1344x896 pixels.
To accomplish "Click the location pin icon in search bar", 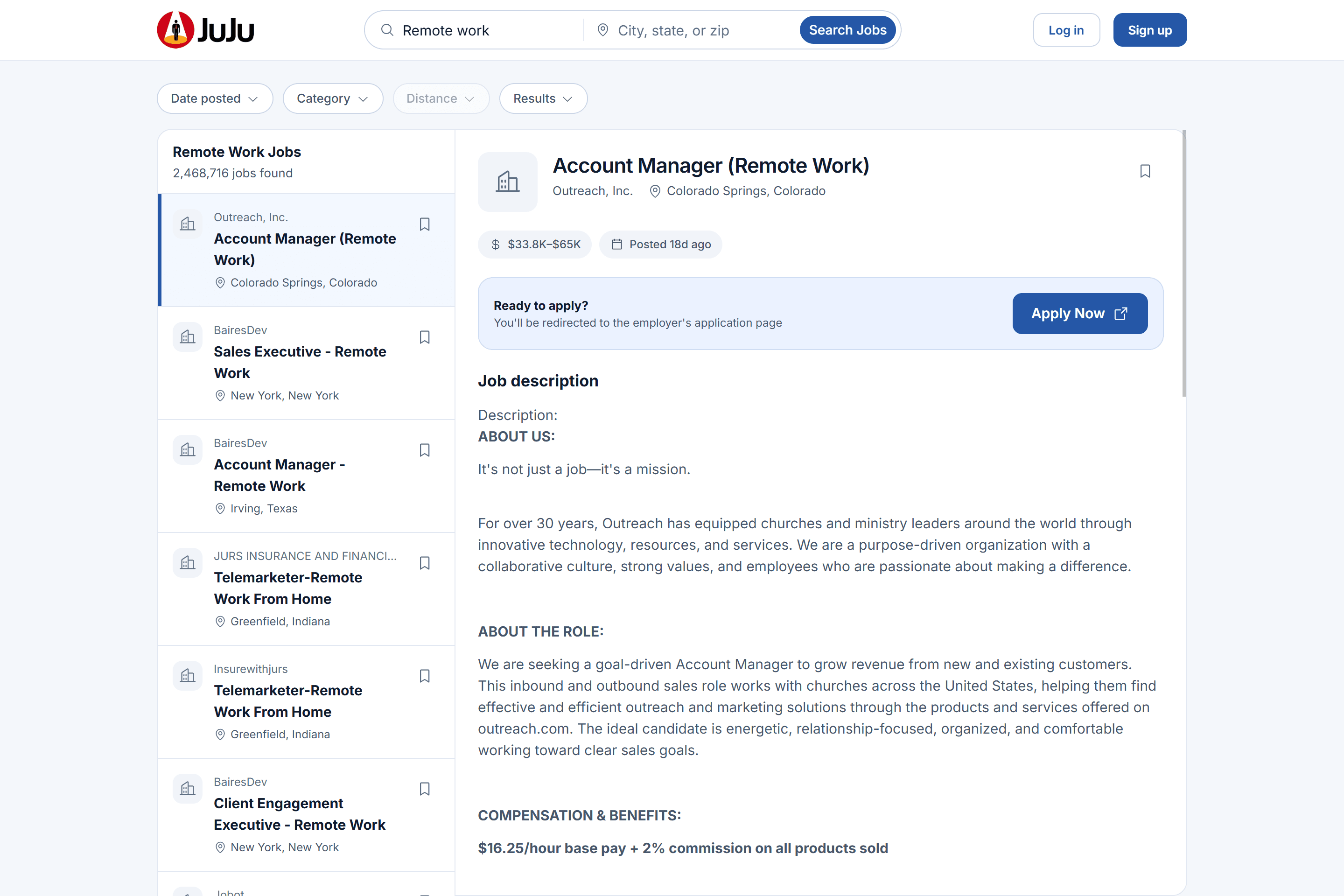I will pyautogui.click(x=602, y=30).
